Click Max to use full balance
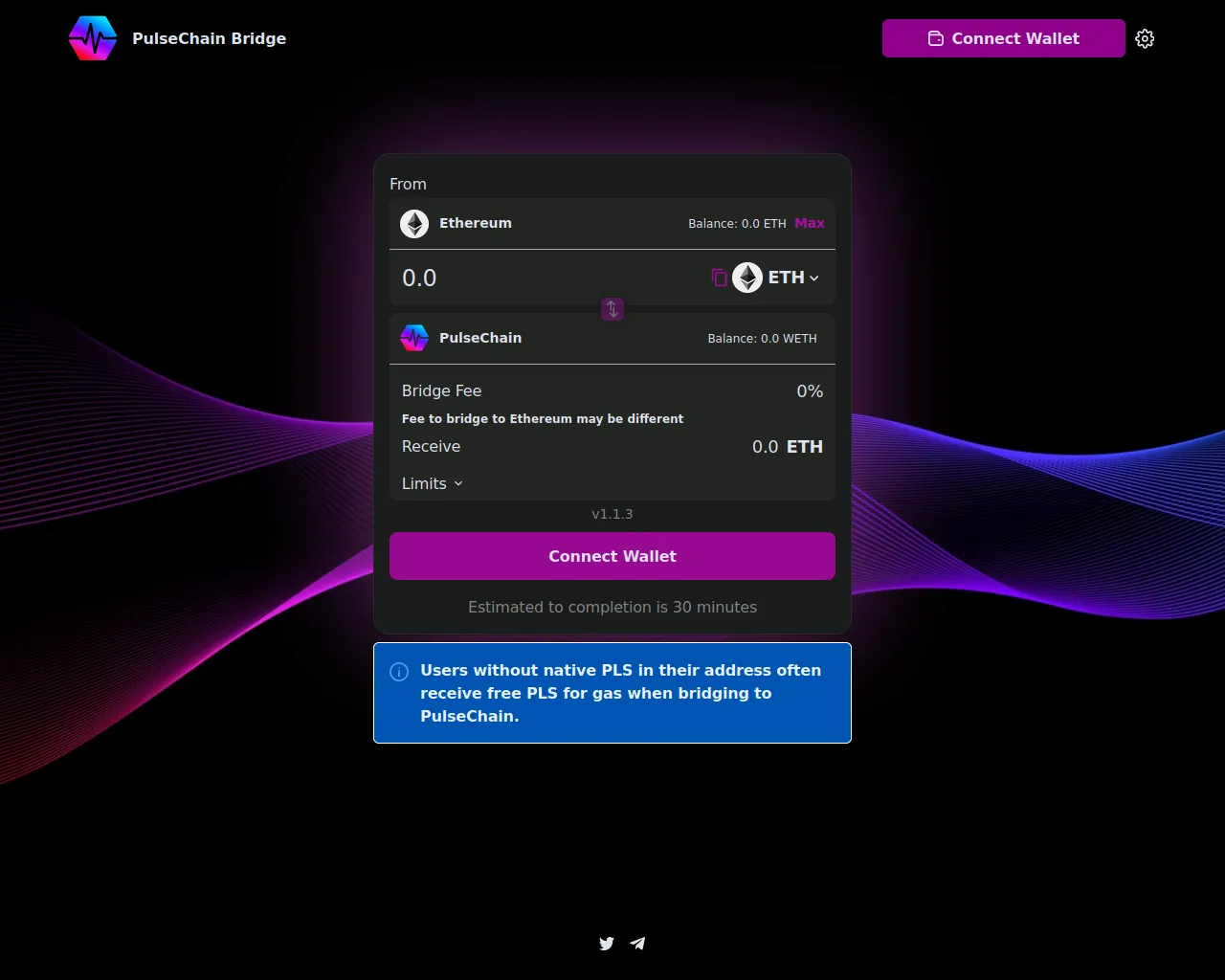This screenshot has height=980, width=1225. coord(809,223)
